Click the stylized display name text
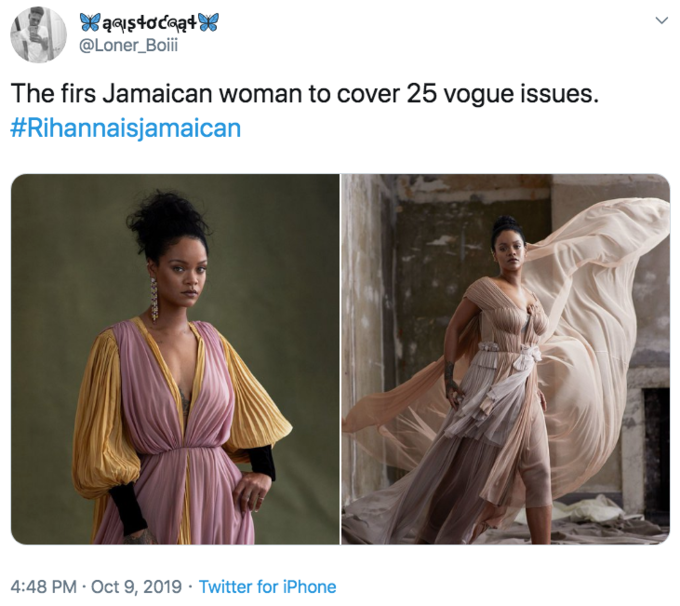The height and width of the screenshot is (606, 680). pyautogui.click(x=150, y=23)
